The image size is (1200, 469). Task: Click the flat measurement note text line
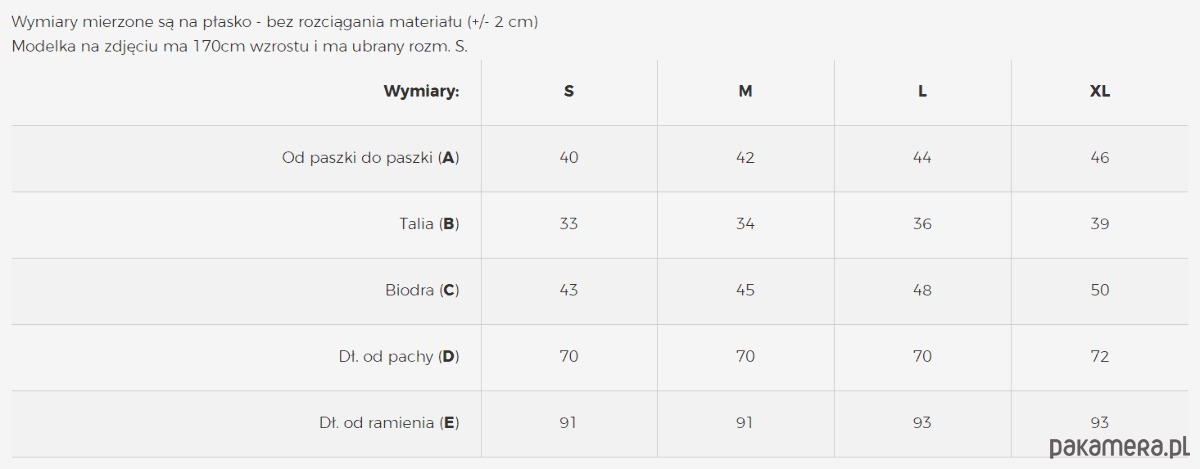pyautogui.click(x=275, y=22)
